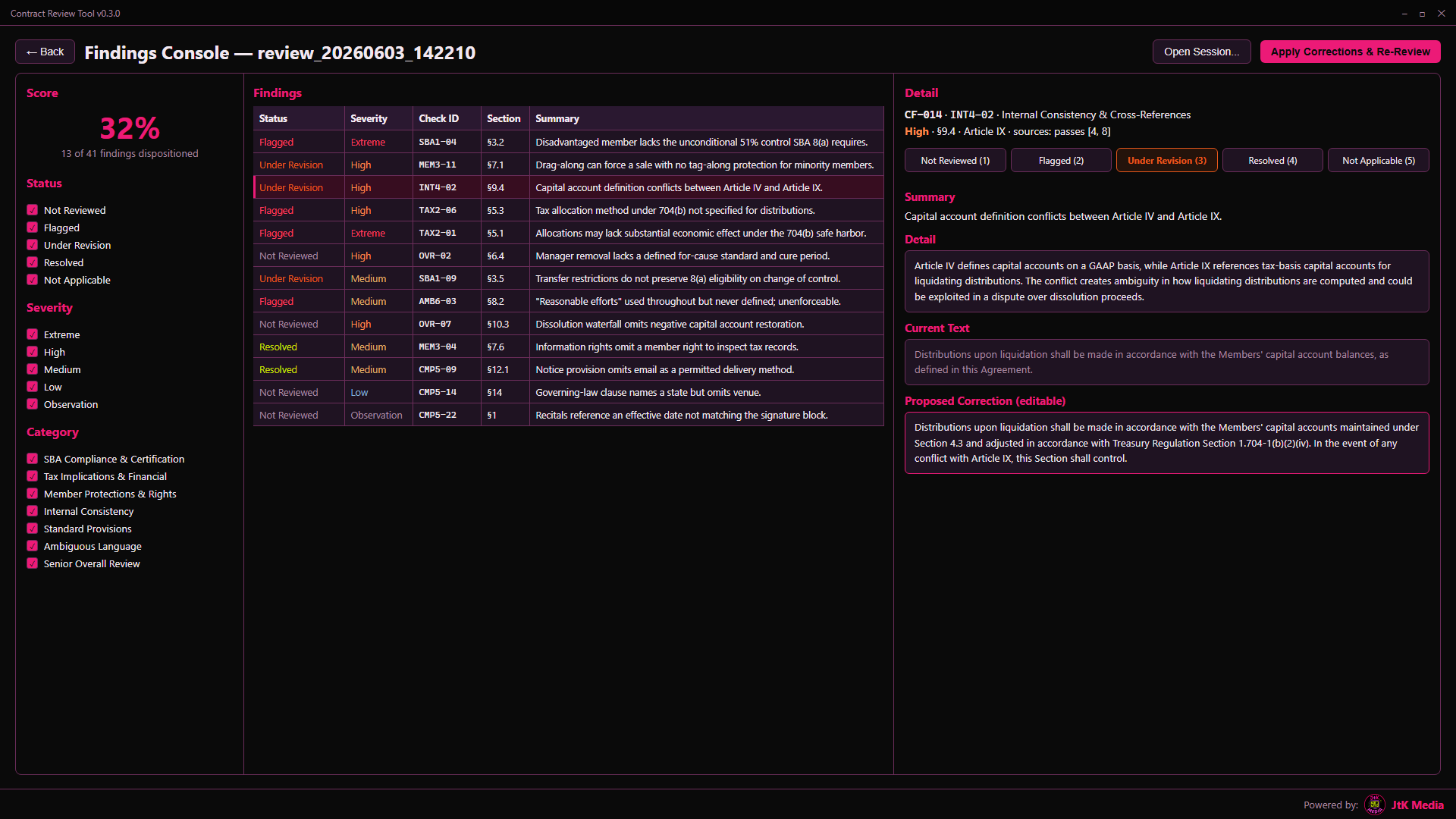Disable the Ambiguous Language category filter

pyautogui.click(x=32, y=546)
